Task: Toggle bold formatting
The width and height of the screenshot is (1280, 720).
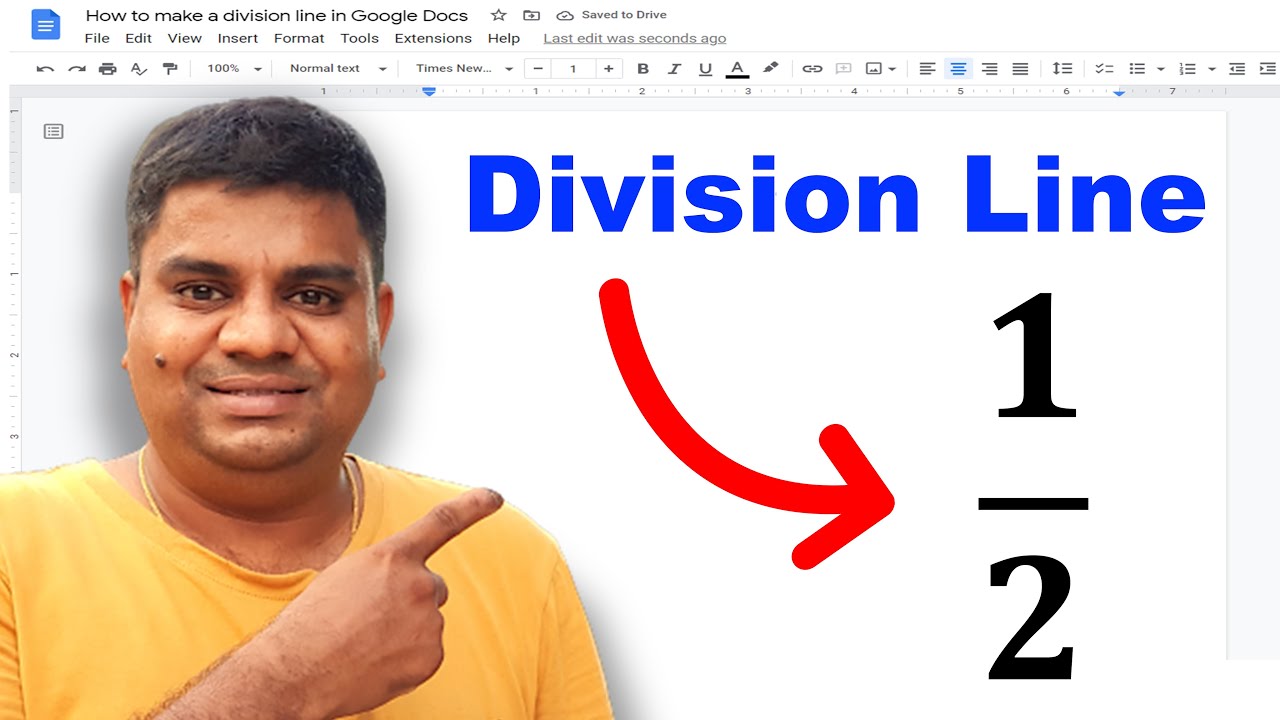Action: [643, 69]
